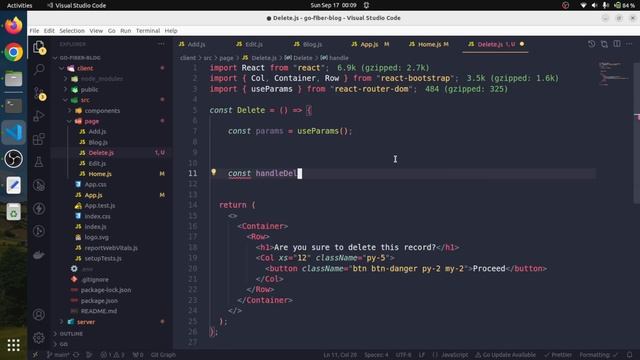Open the Run and Debug view
Viewport: 640px width, 360px height.
[39, 116]
